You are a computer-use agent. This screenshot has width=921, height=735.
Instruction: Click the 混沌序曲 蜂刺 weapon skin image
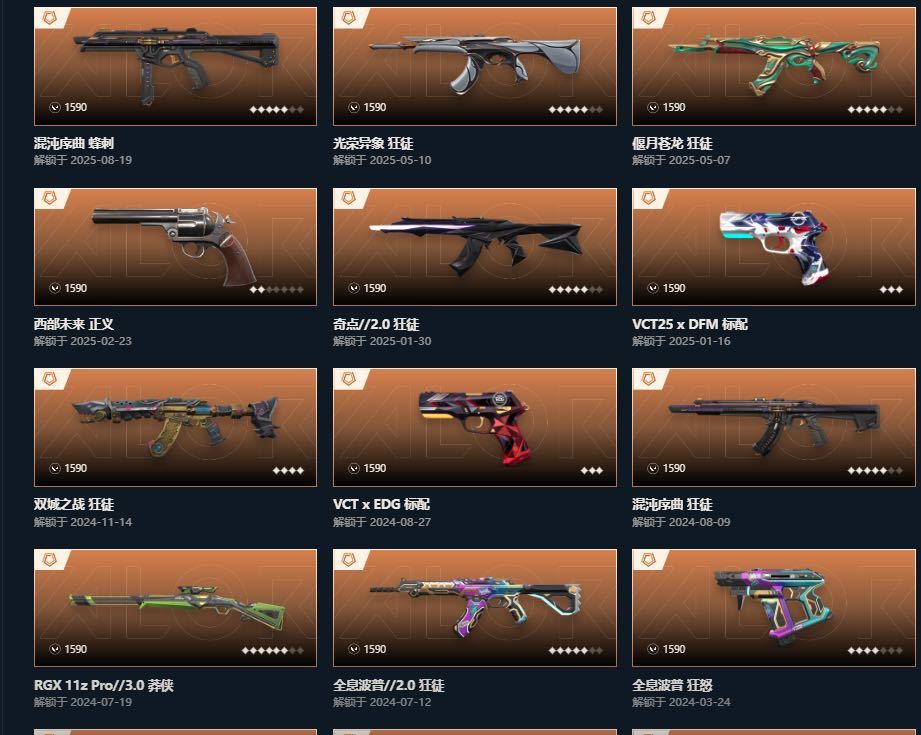(x=175, y=66)
